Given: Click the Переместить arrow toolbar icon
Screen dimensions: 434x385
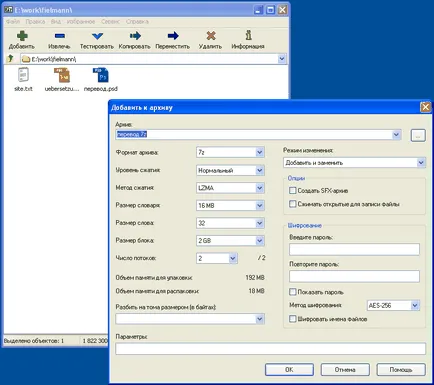Looking at the screenshot, I should [173, 36].
